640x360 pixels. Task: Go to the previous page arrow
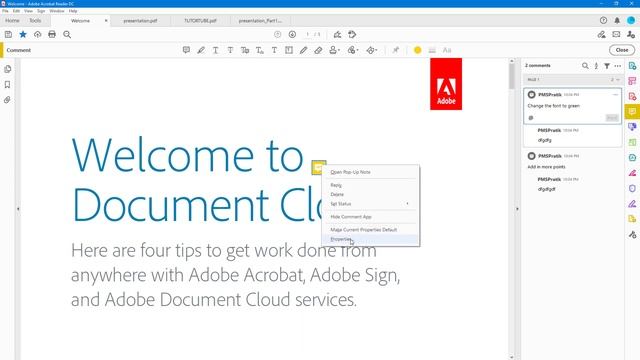(278, 34)
